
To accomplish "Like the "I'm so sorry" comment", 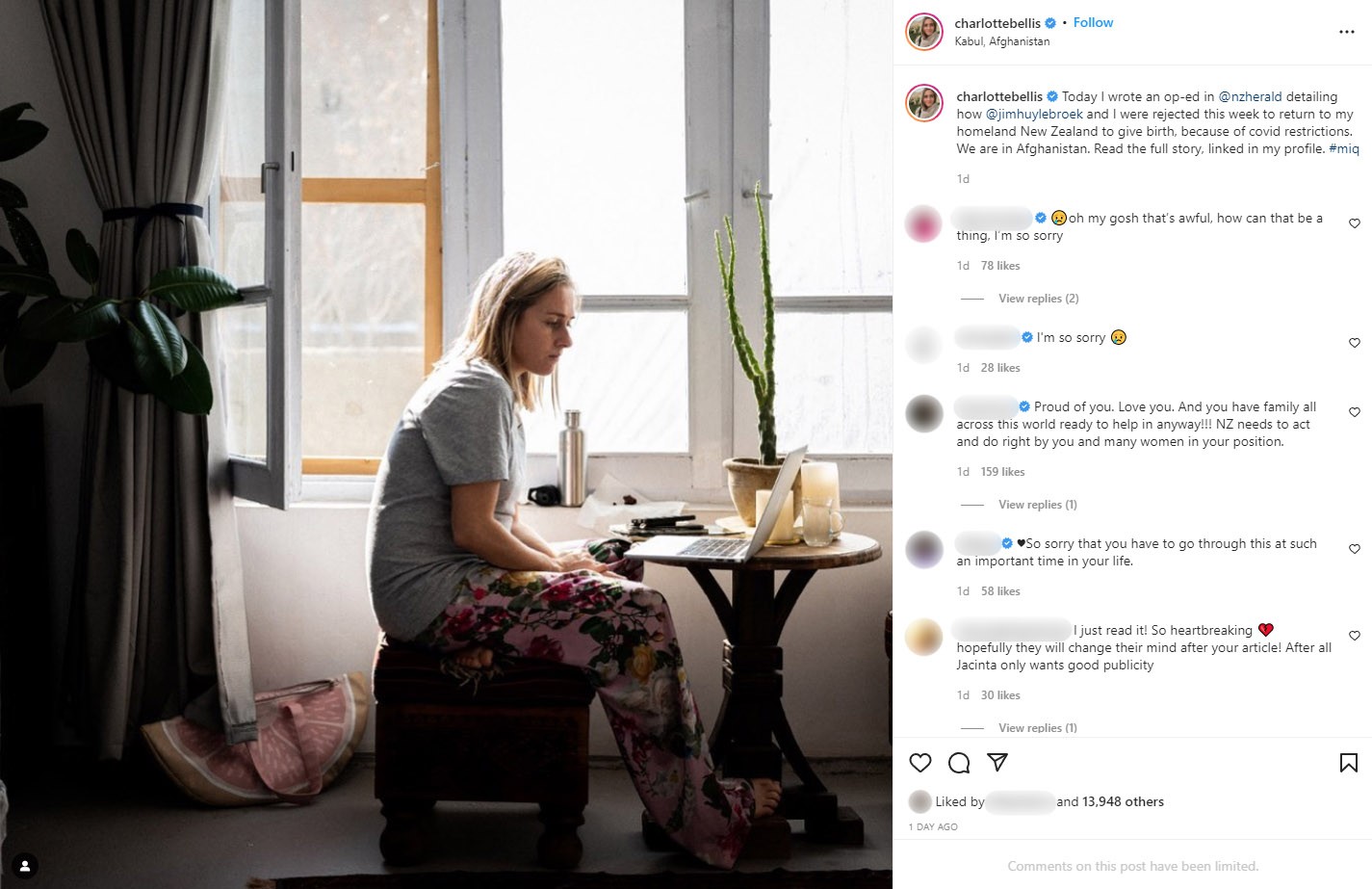I will point(1355,343).
